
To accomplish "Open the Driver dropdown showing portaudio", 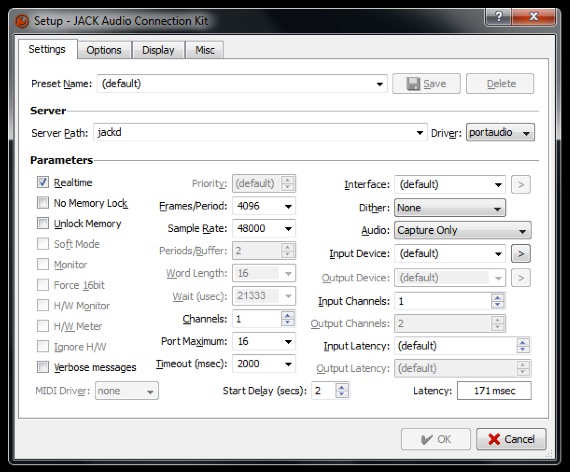I will point(500,132).
